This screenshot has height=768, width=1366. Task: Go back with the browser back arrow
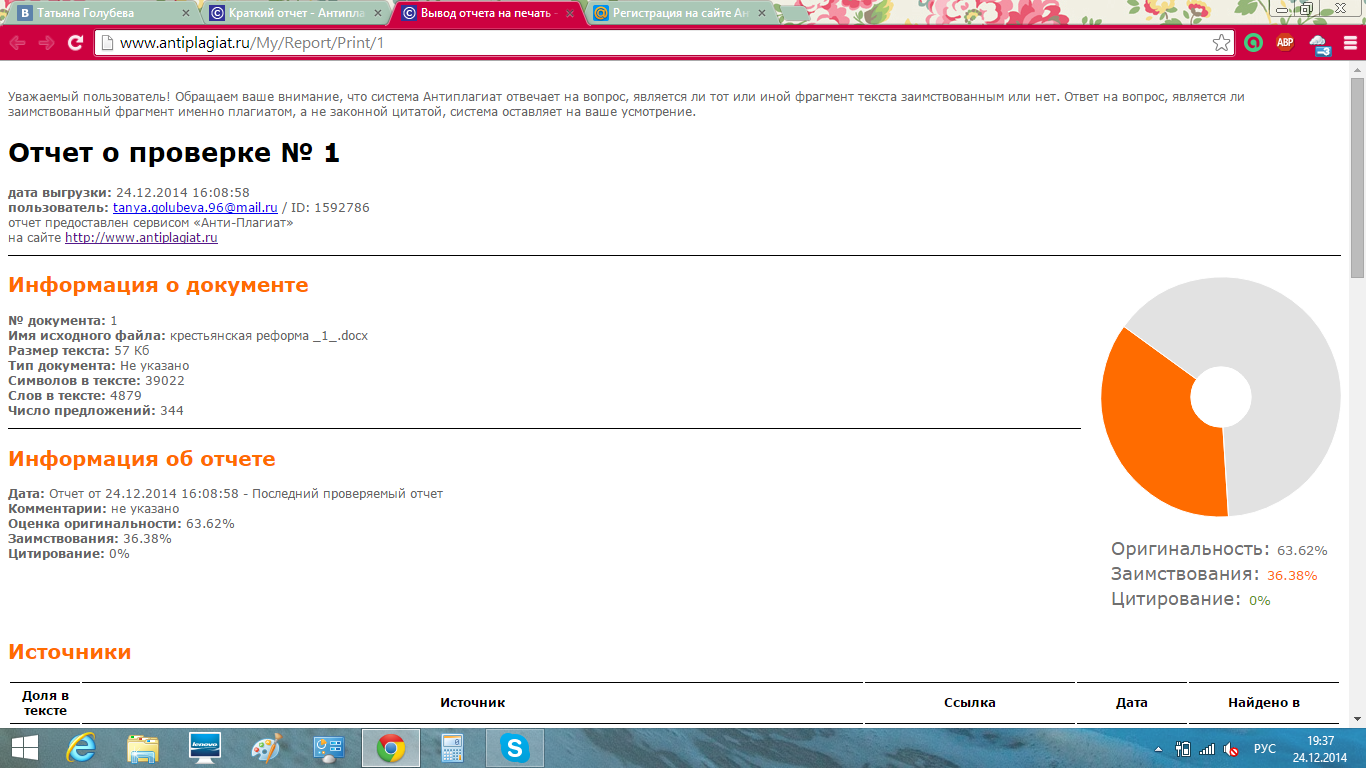pos(17,43)
